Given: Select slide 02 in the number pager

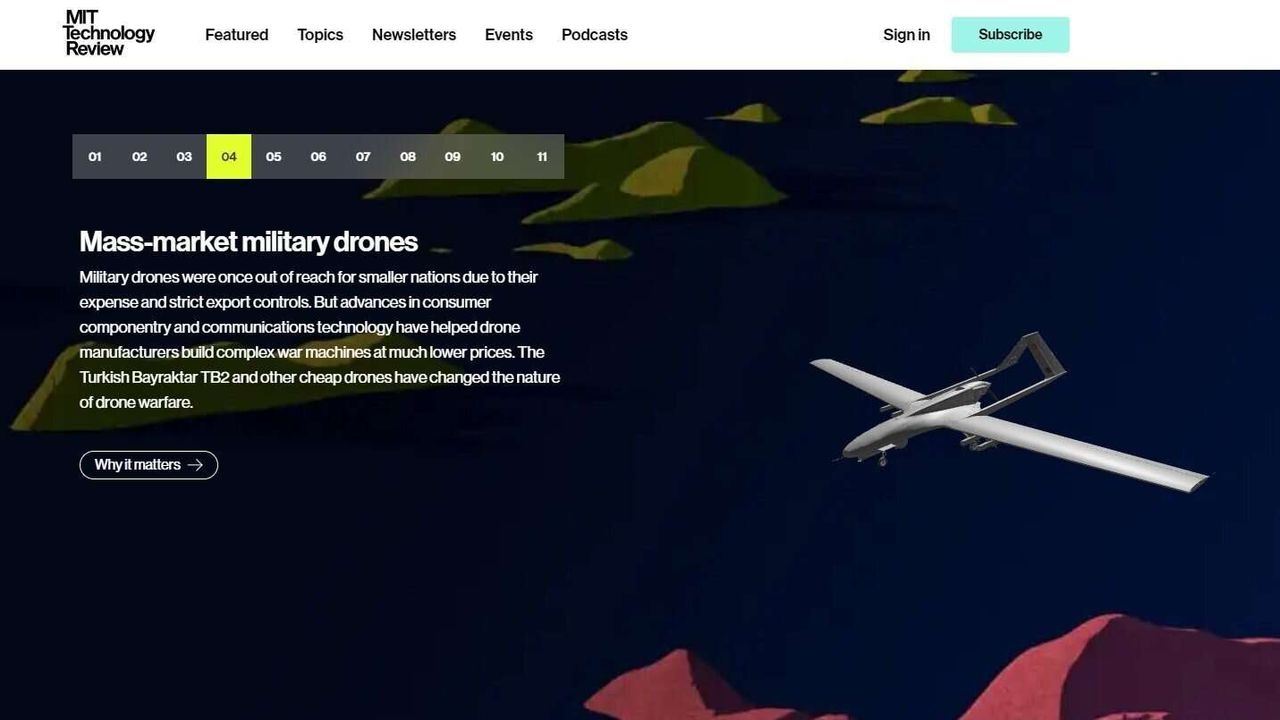Looking at the screenshot, I should pyautogui.click(x=140, y=157).
